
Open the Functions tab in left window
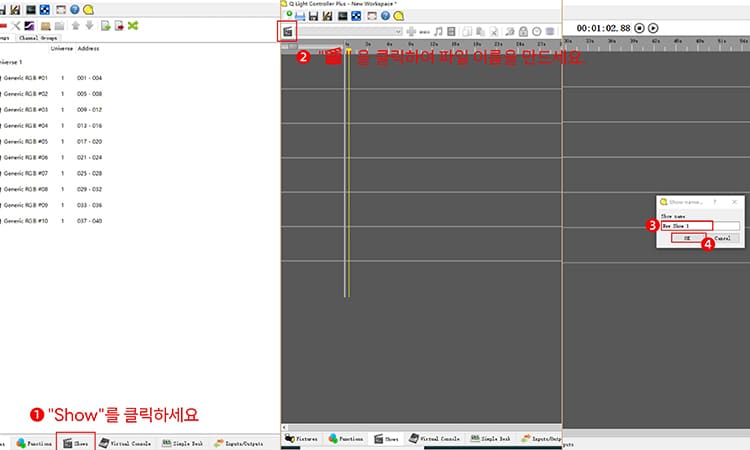tap(34, 443)
